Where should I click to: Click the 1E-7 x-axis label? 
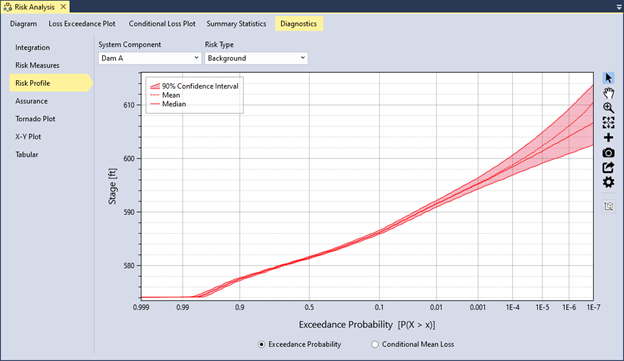click(x=593, y=307)
